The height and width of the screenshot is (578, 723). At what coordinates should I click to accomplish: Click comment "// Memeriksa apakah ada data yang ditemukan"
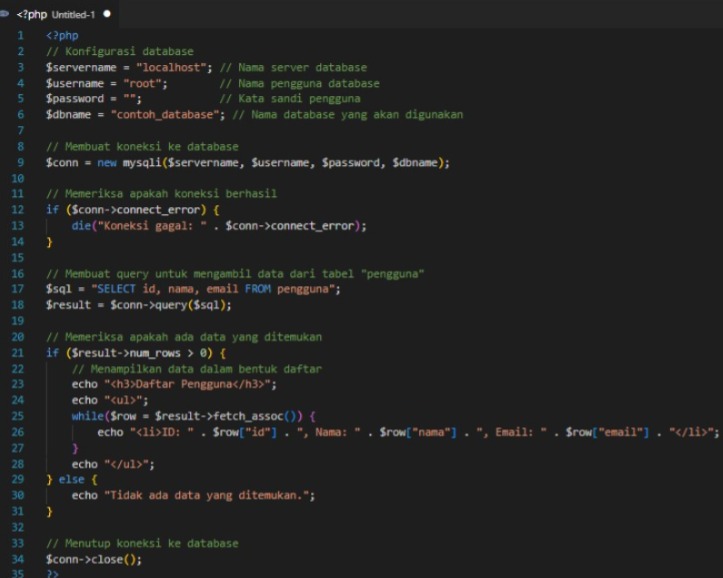click(184, 337)
